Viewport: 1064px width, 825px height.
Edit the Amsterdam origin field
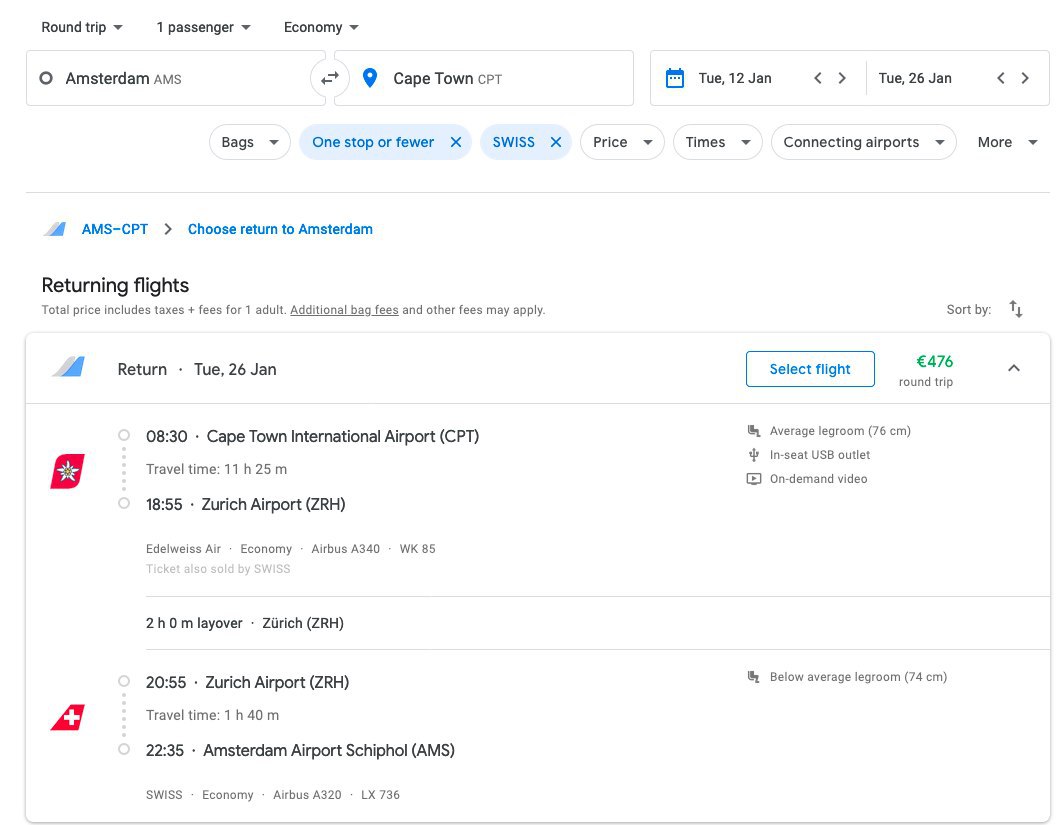click(x=176, y=78)
